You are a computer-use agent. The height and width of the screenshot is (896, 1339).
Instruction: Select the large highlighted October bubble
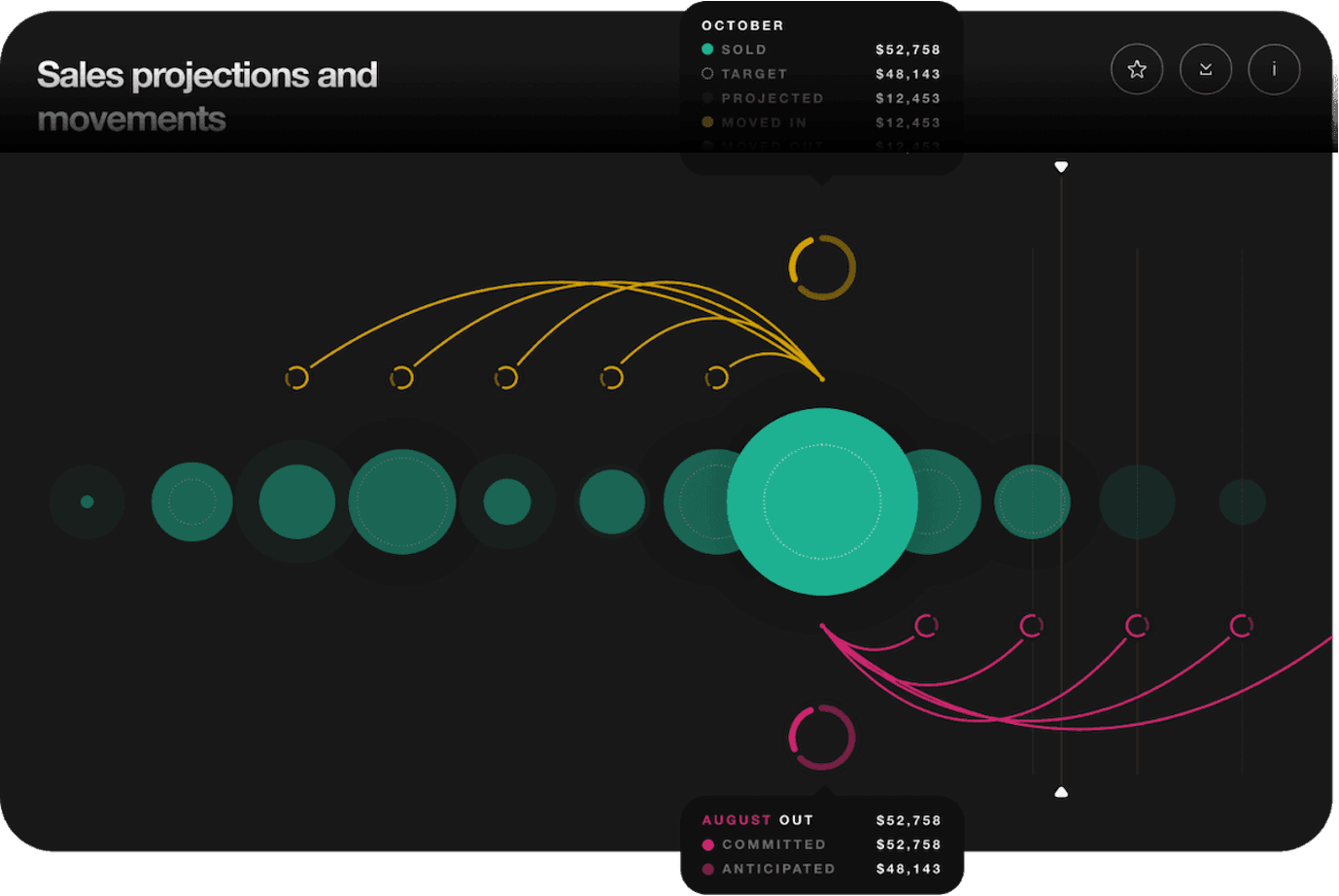[822, 501]
